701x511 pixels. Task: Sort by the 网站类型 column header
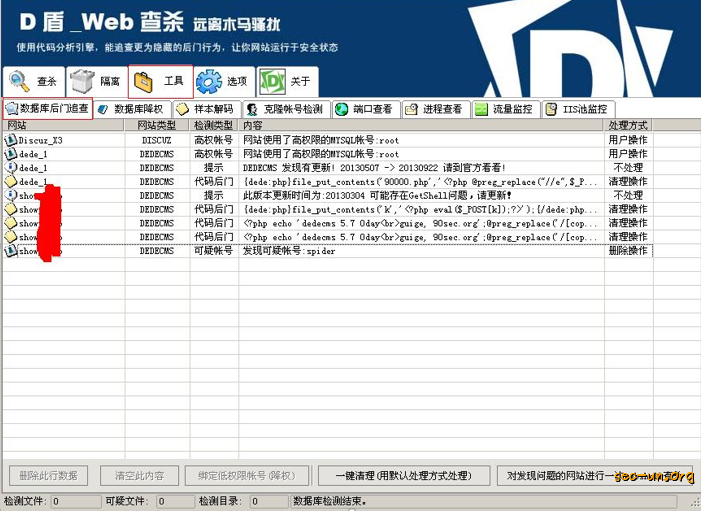point(157,125)
